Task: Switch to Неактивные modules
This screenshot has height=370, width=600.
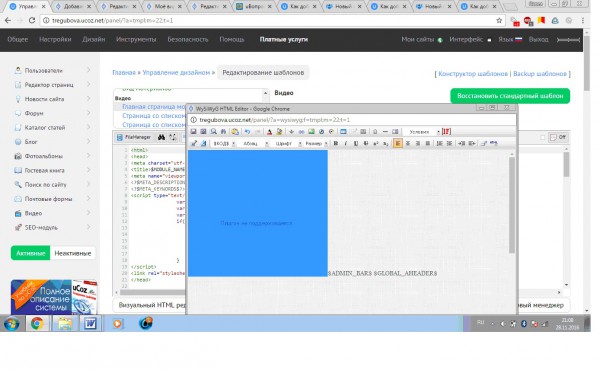Action: 73,253
